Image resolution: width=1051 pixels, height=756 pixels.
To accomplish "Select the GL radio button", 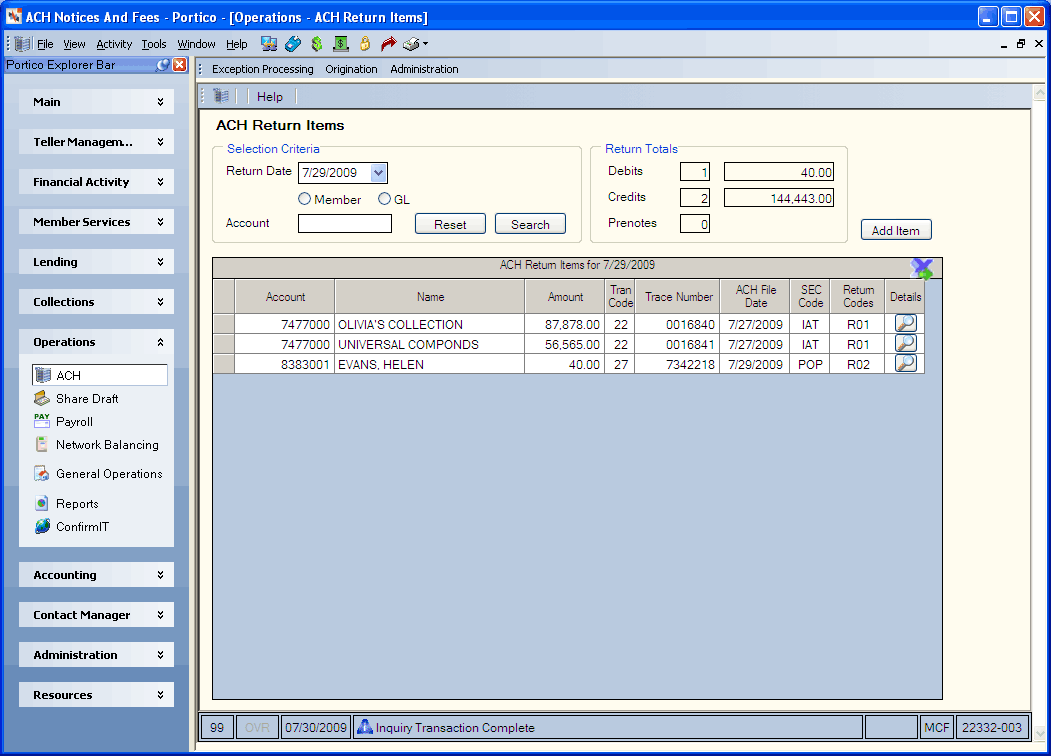I will 384,199.
